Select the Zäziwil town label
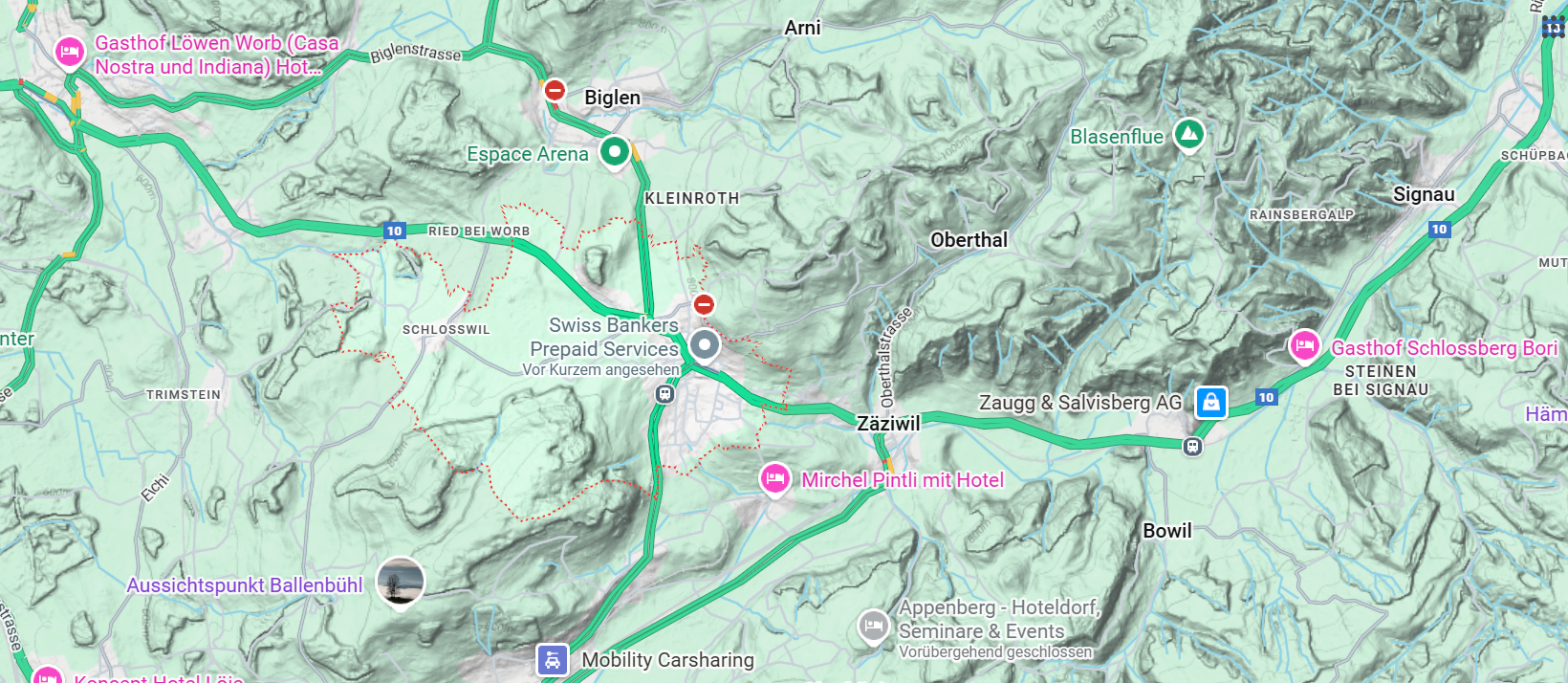1568x683 pixels. (888, 423)
